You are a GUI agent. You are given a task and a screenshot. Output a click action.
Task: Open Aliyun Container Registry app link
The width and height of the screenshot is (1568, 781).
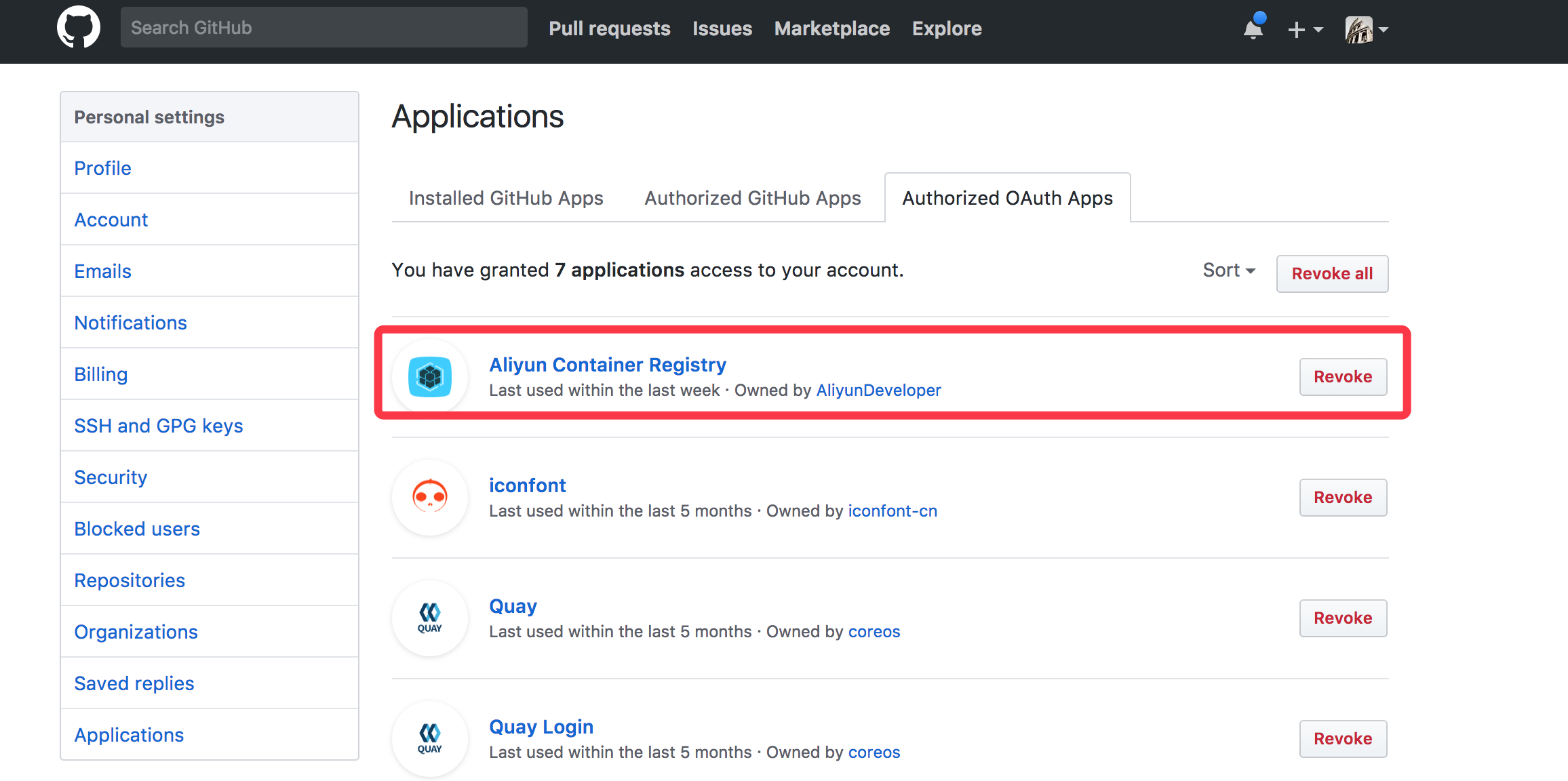tap(608, 365)
